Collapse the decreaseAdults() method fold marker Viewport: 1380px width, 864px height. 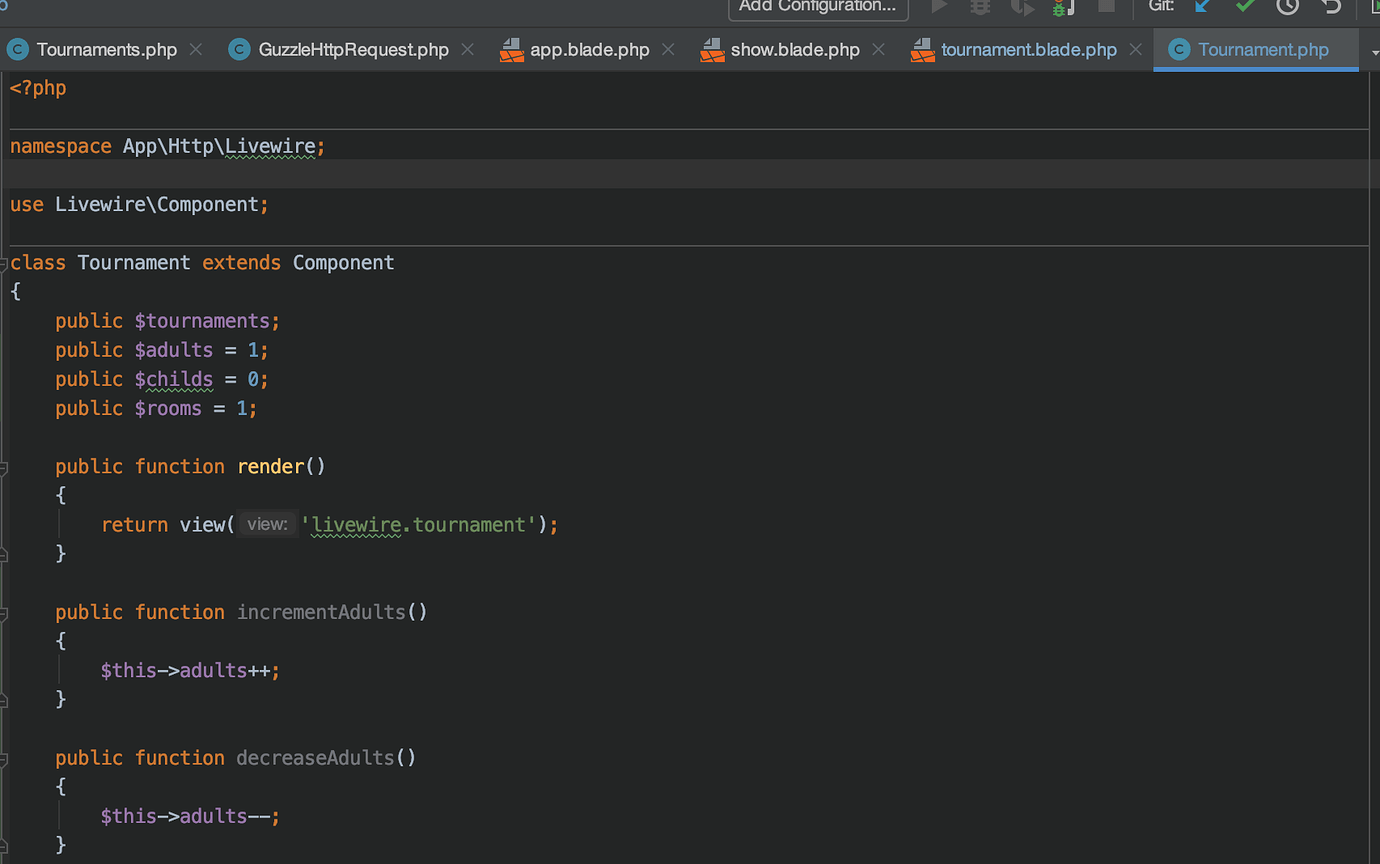[x=5, y=757]
